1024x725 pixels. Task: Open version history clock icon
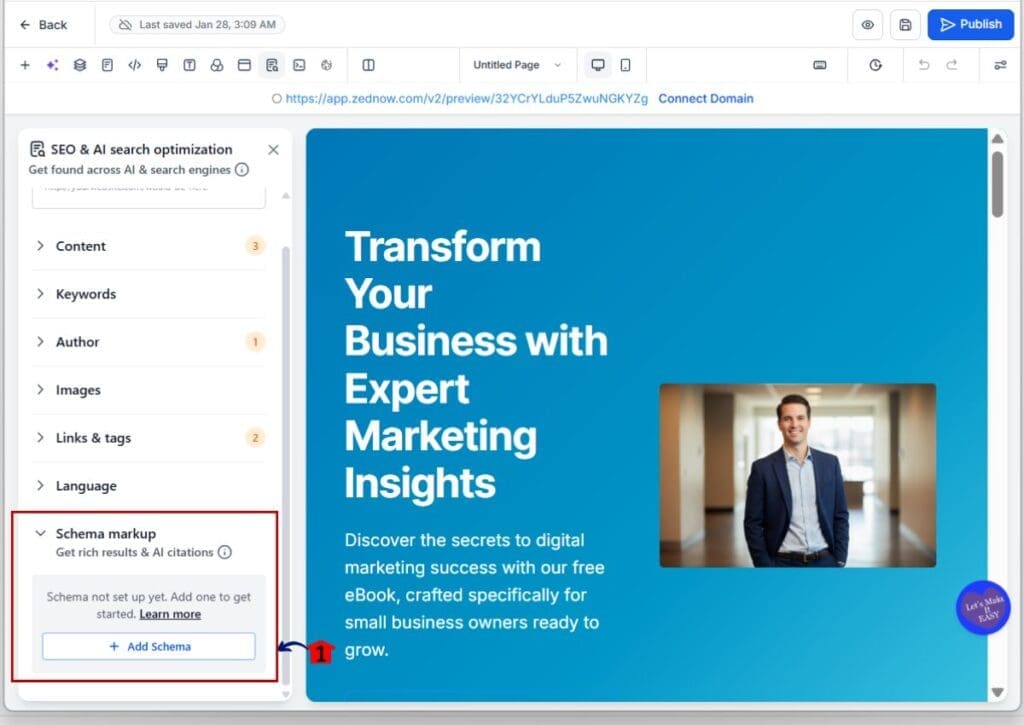click(x=875, y=65)
